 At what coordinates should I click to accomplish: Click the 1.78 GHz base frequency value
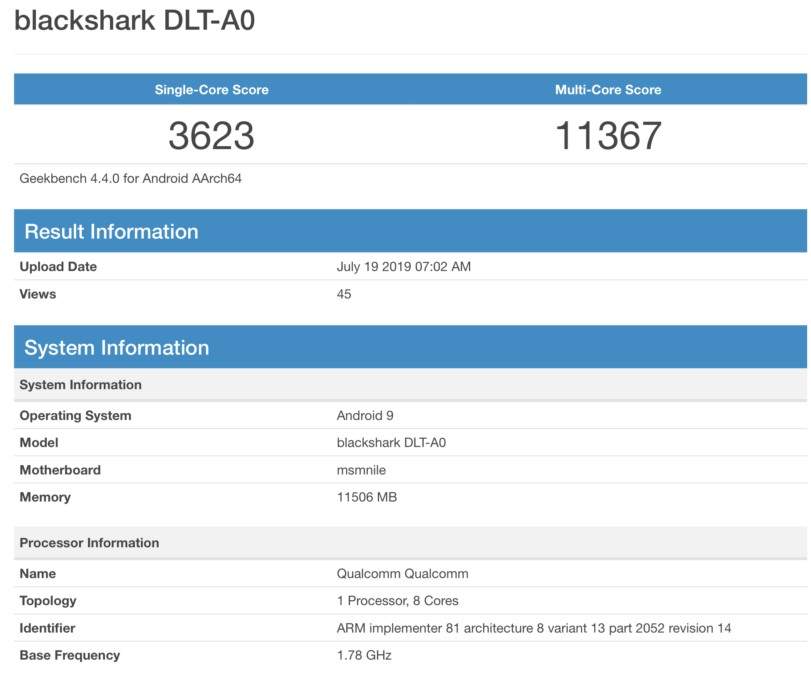[x=364, y=655]
